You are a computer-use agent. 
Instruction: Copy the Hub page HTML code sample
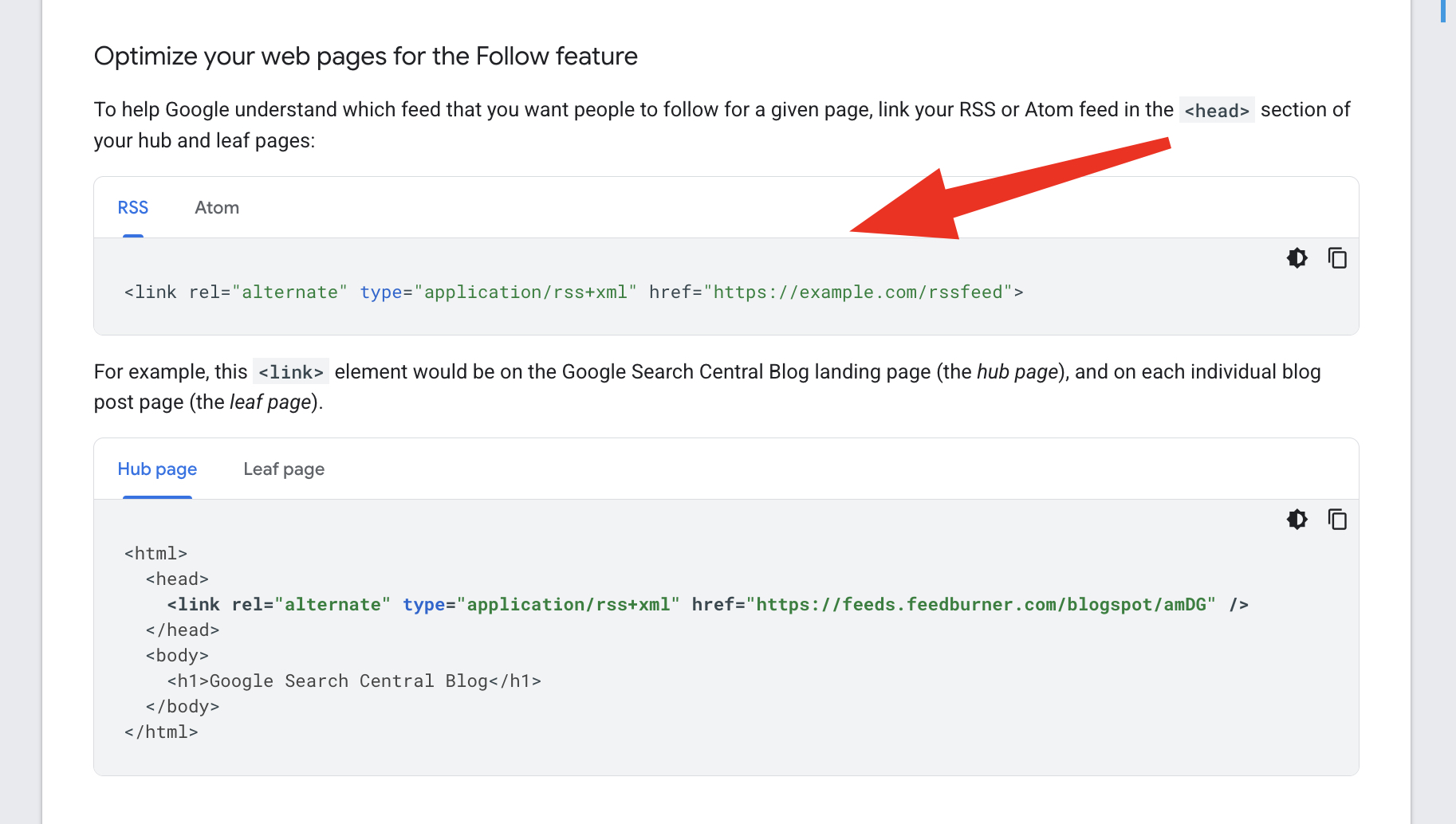point(1337,520)
